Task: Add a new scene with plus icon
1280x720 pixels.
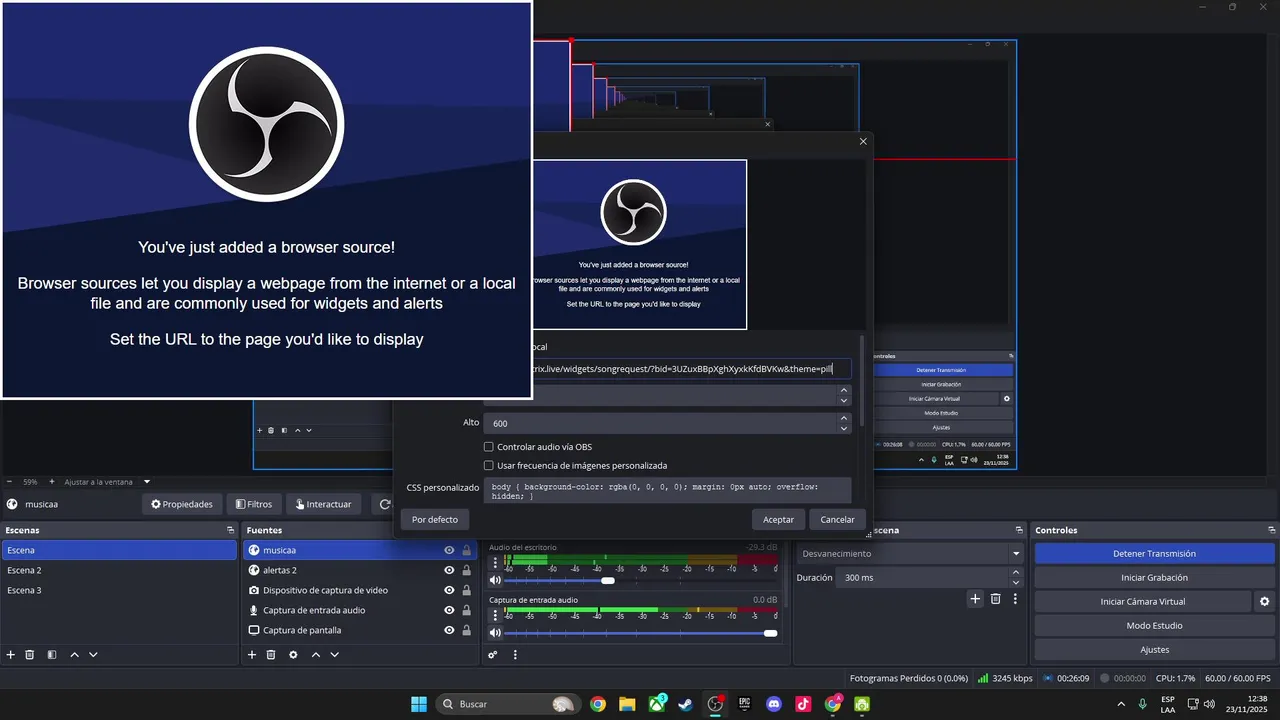Action: point(11,654)
